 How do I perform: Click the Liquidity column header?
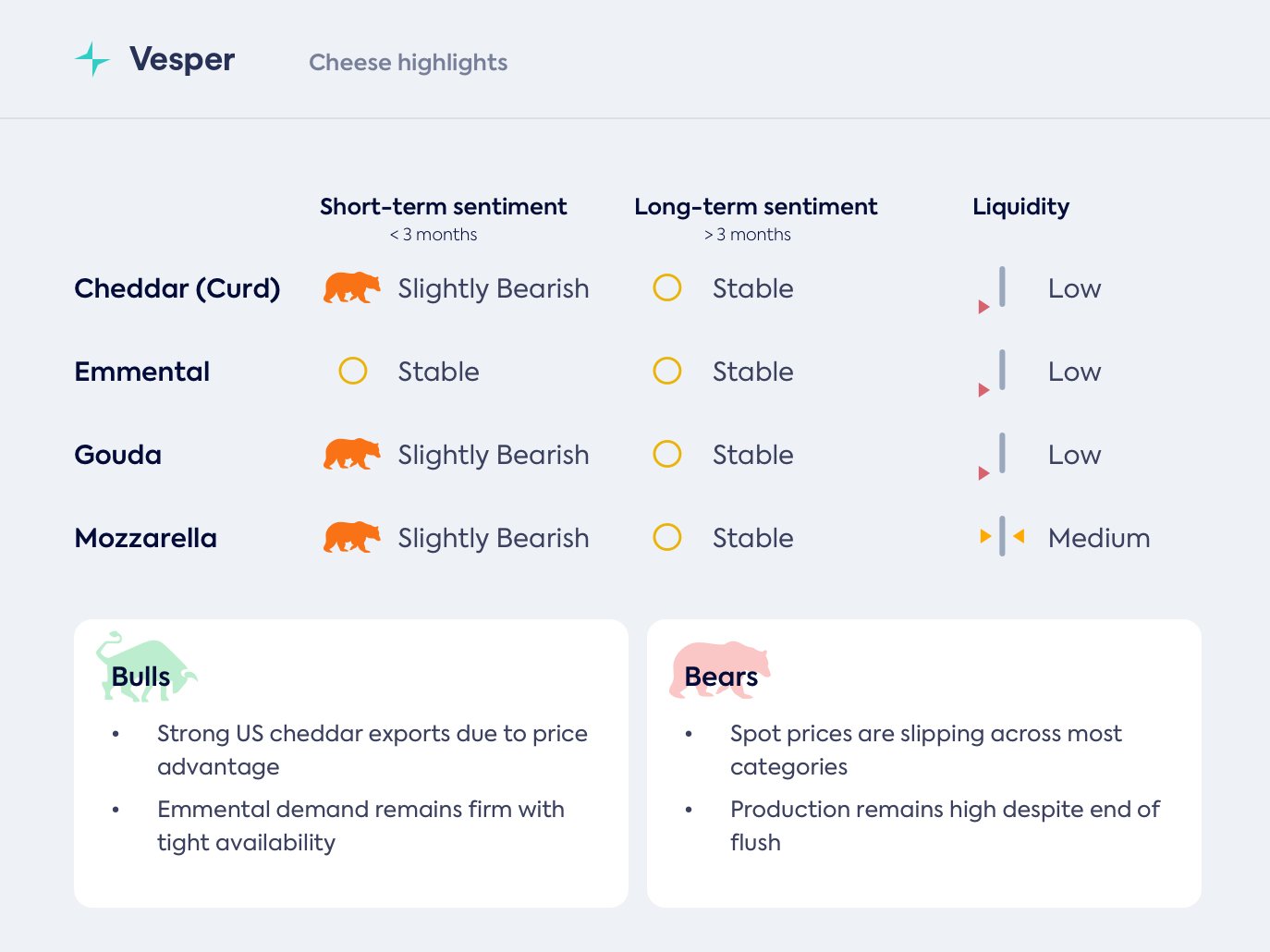[x=1020, y=207]
